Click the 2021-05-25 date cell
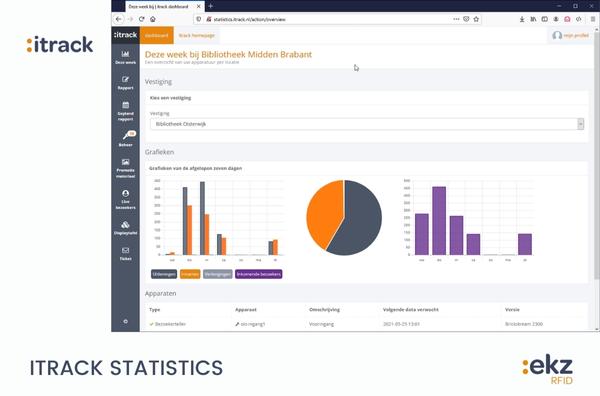The height and width of the screenshot is (396, 600). (401, 324)
